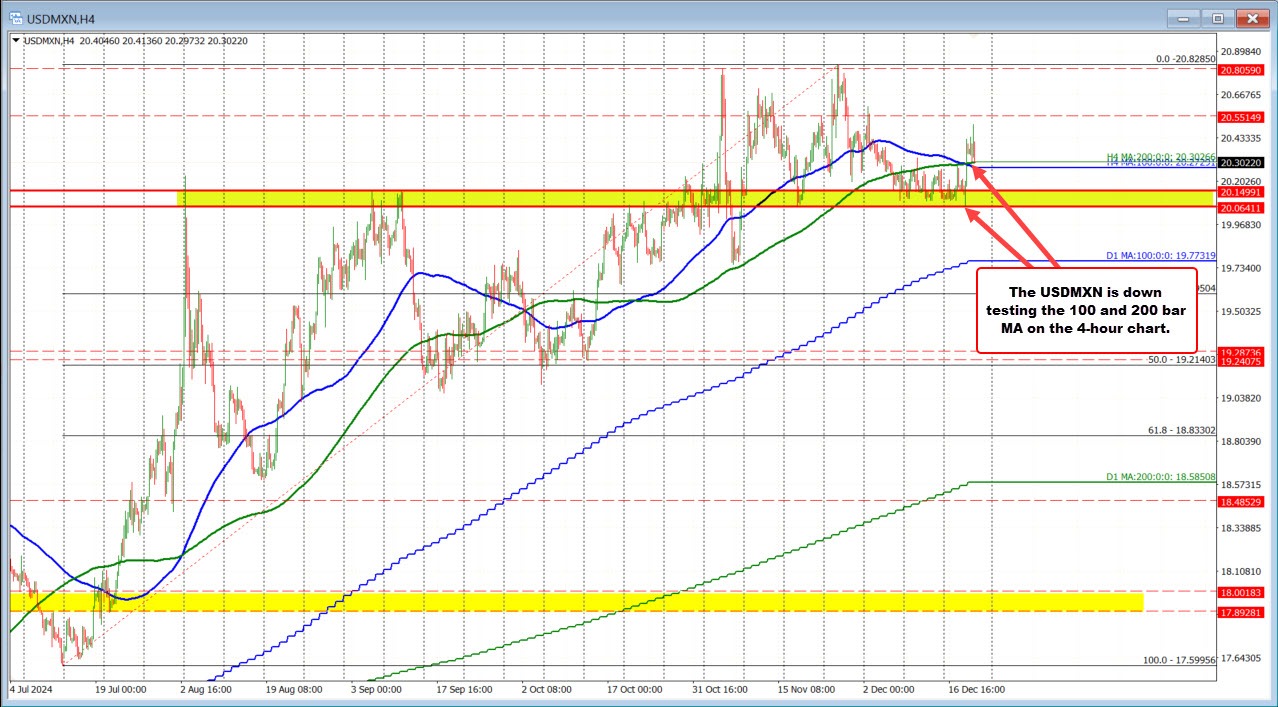Click the Fibonacci label '100.0 - 17.59956'
Image resolution: width=1278 pixels, height=707 pixels.
pyautogui.click(x=1179, y=660)
